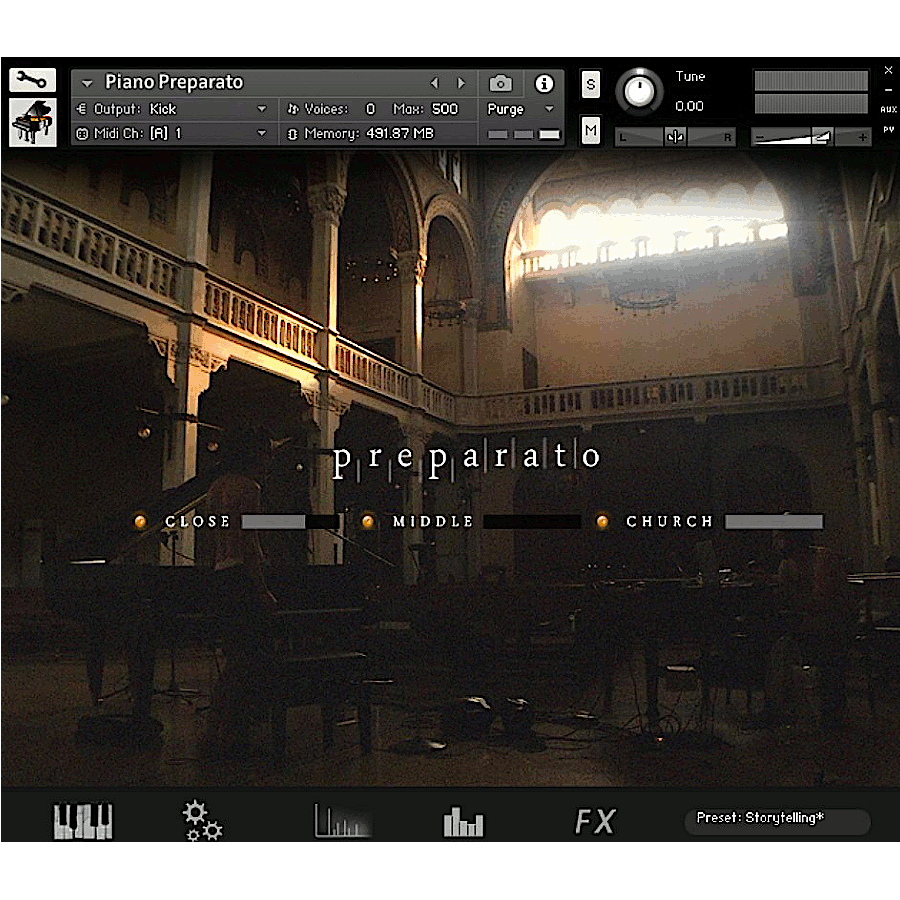Click the Piano Preparato instrument name
This screenshot has height=900, width=900.
click(x=174, y=82)
